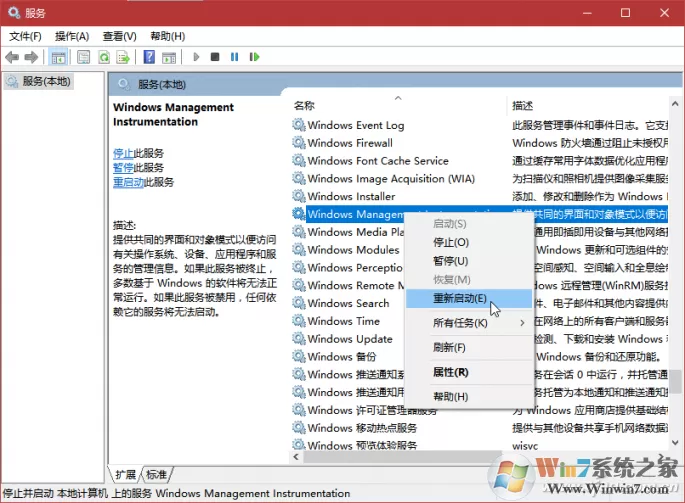Click the 重启动 this service link
The height and width of the screenshot is (503, 685).
pos(128,182)
